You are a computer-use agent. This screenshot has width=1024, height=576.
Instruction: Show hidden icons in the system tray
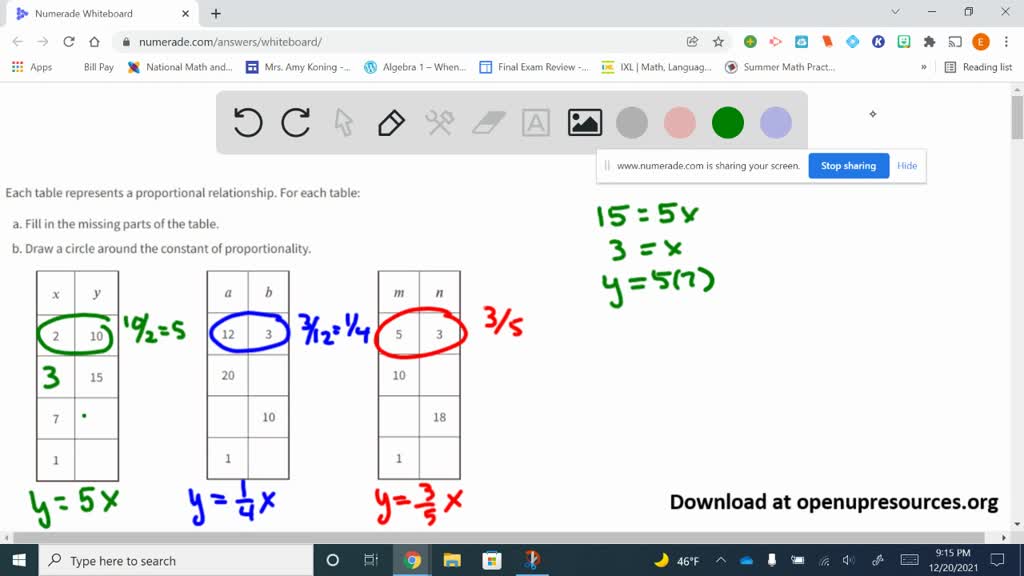point(720,560)
